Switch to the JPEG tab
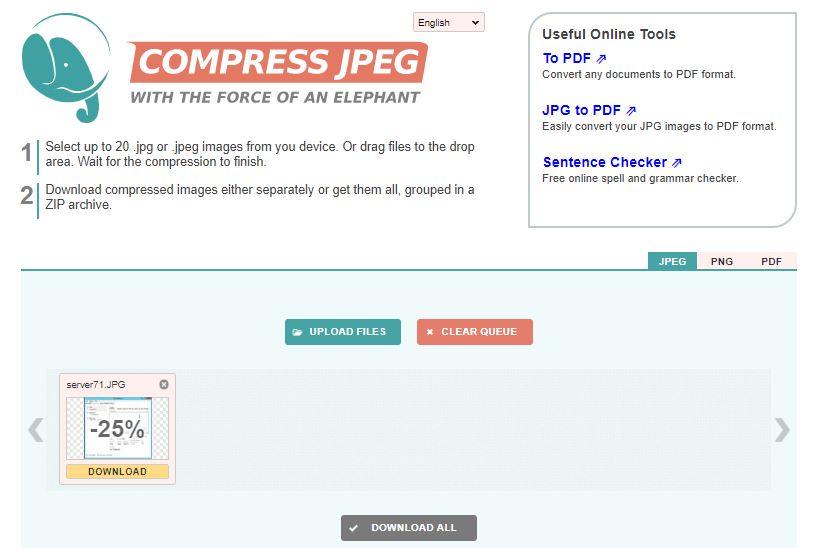This screenshot has height=548, width=813. coord(672,261)
